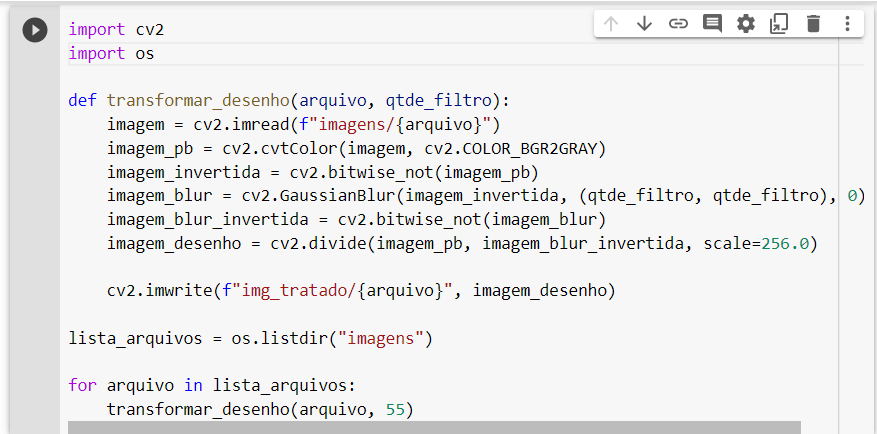The height and width of the screenshot is (434, 877).
Task: Click the horizontal scrollbar below the code
Action: pyautogui.click(x=434, y=427)
